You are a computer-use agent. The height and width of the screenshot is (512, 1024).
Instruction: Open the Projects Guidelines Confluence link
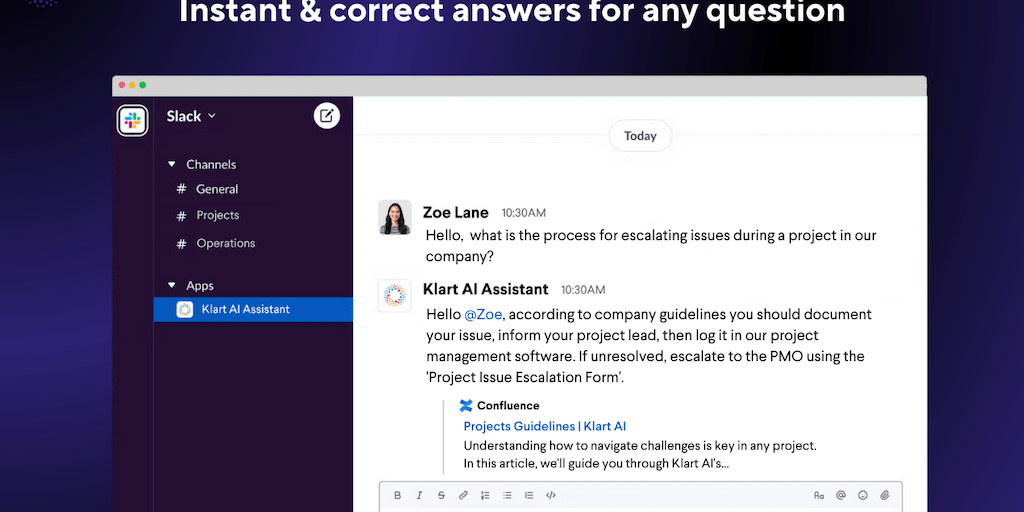(x=544, y=426)
